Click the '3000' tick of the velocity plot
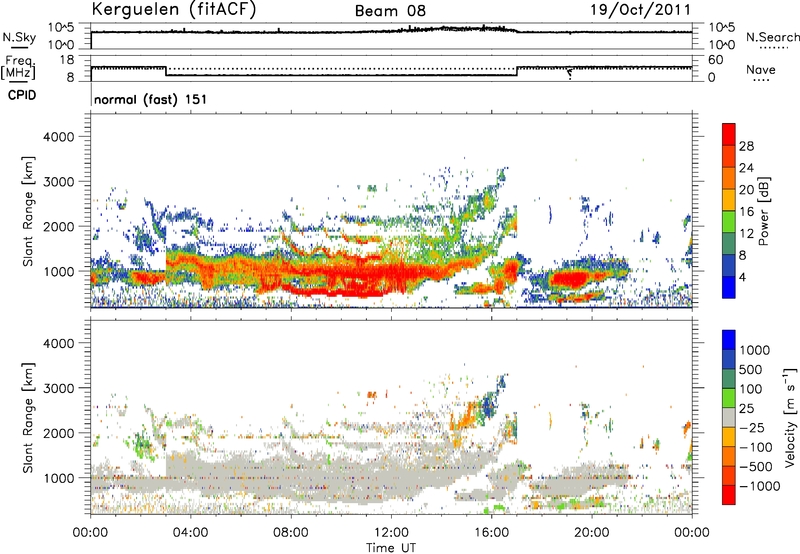This screenshot has width=800, height=554. [x=58, y=388]
